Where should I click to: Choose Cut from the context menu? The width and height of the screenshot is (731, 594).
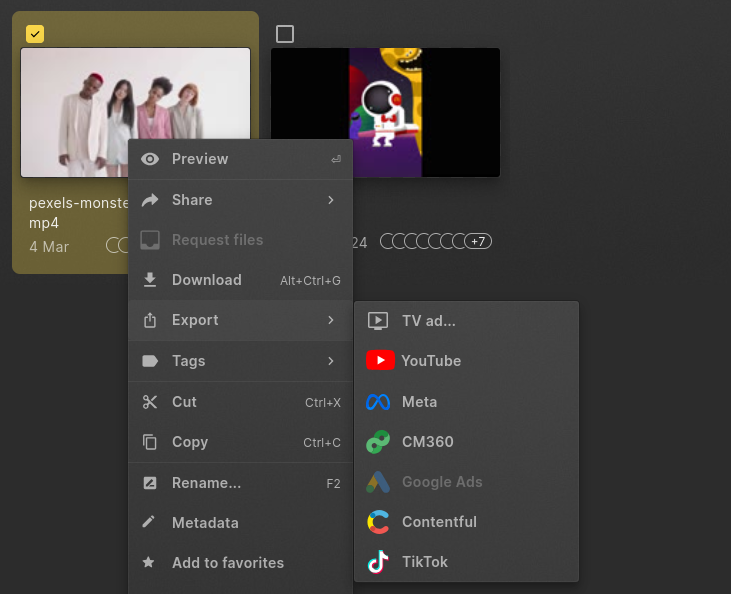[x=240, y=402]
